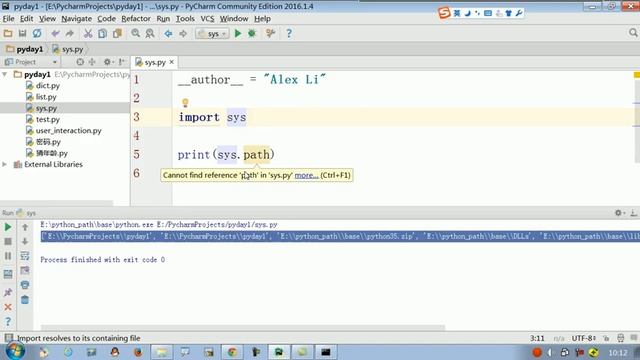
Task: Click the 3:11 cursor position in status bar
Action: (x=537, y=338)
